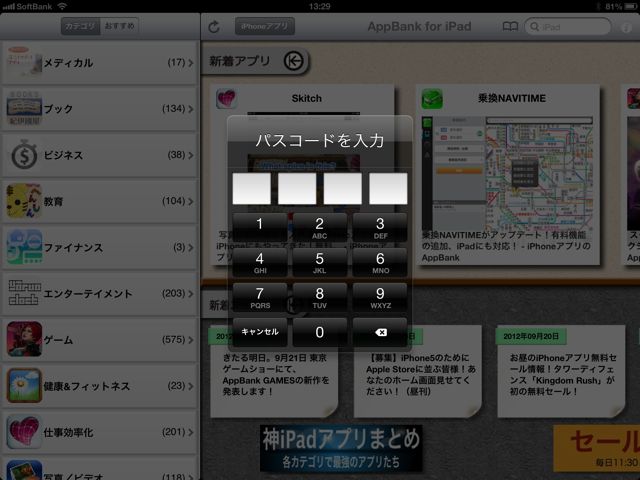Select the エンターテイメント category icon
Image resolution: width=640 pixels, height=480 pixels.
pyautogui.click(x=24, y=293)
